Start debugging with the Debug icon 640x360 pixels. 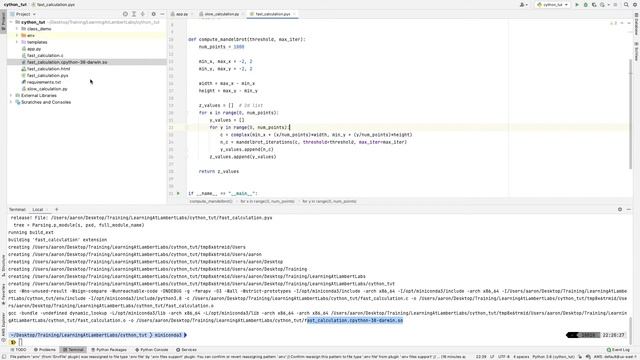(586, 4)
